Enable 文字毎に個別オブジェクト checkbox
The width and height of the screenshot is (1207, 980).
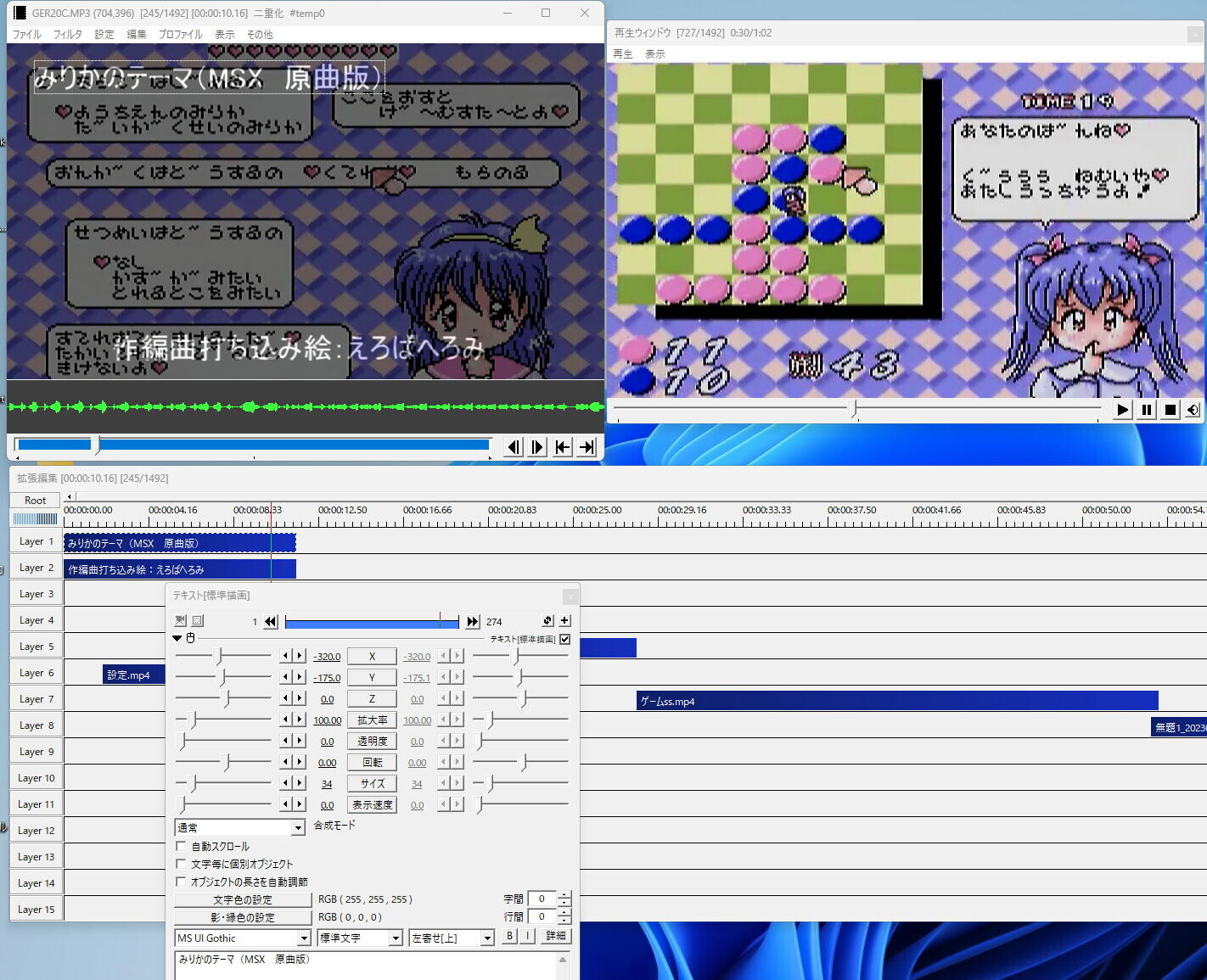[x=181, y=864]
